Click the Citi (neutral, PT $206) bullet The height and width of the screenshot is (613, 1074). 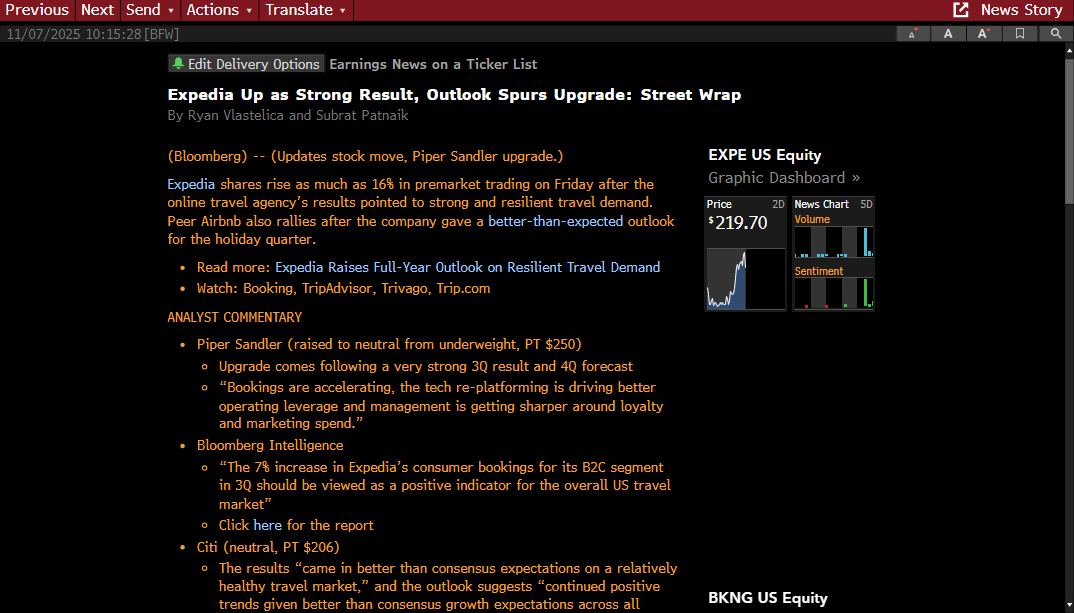(x=268, y=547)
